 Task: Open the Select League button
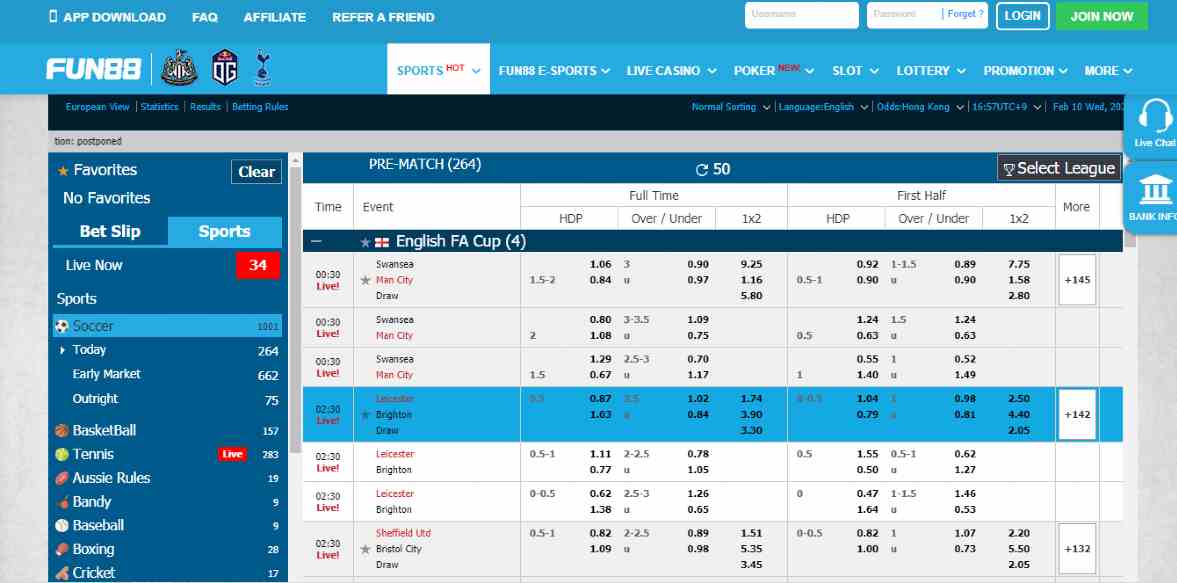click(x=1058, y=168)
